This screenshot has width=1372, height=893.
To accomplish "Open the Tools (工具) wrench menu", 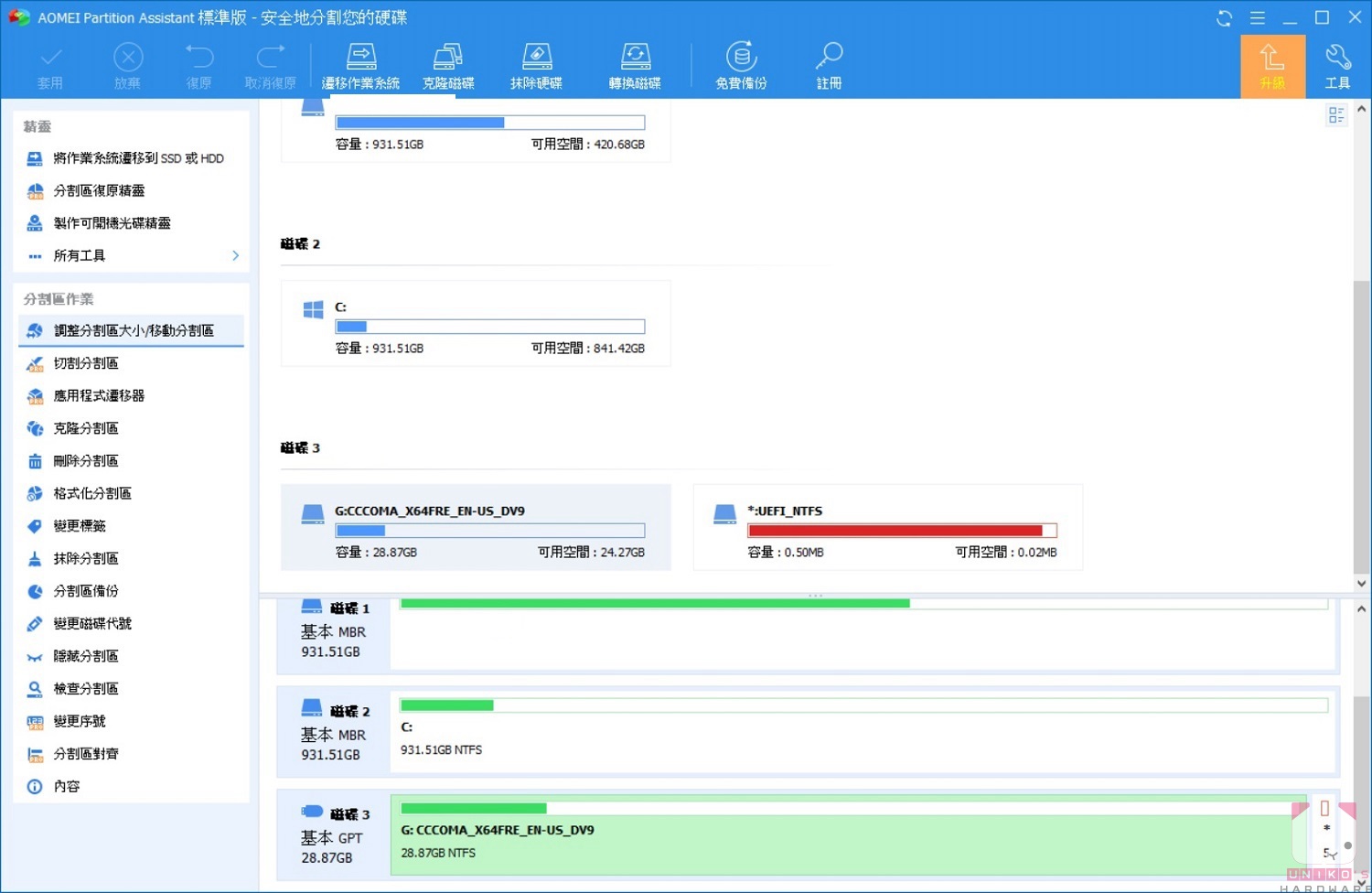I will [1338, 67].
